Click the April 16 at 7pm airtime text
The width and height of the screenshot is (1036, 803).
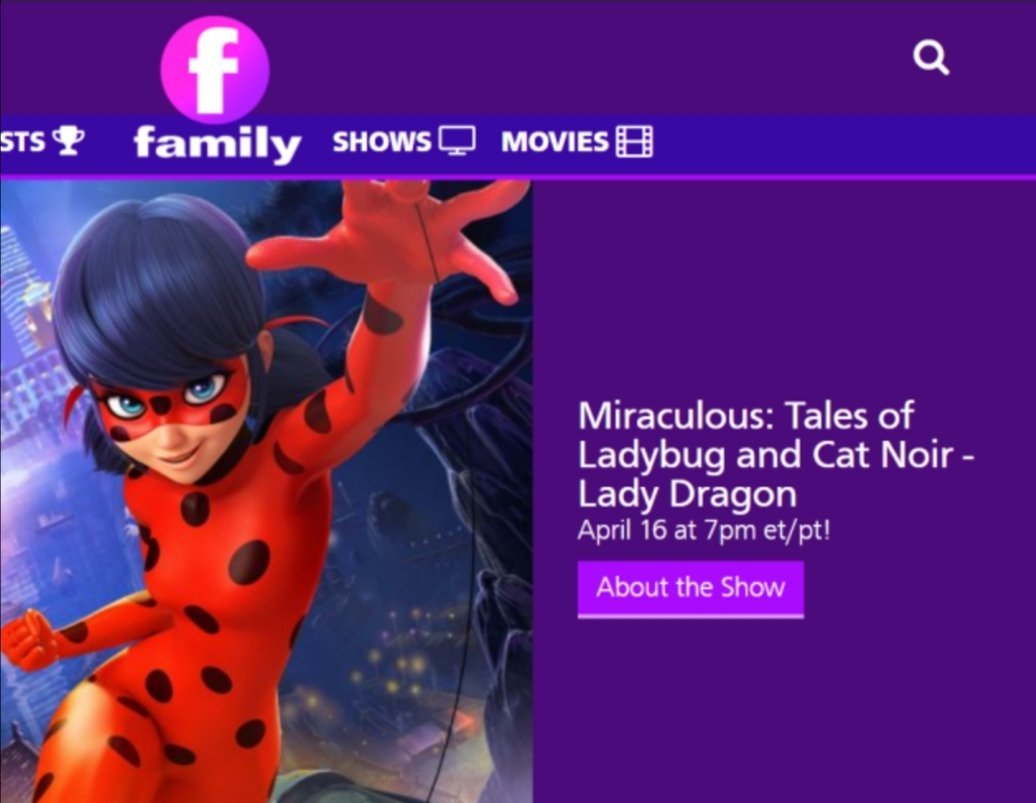pyautogui.click(x=704, y=531)
